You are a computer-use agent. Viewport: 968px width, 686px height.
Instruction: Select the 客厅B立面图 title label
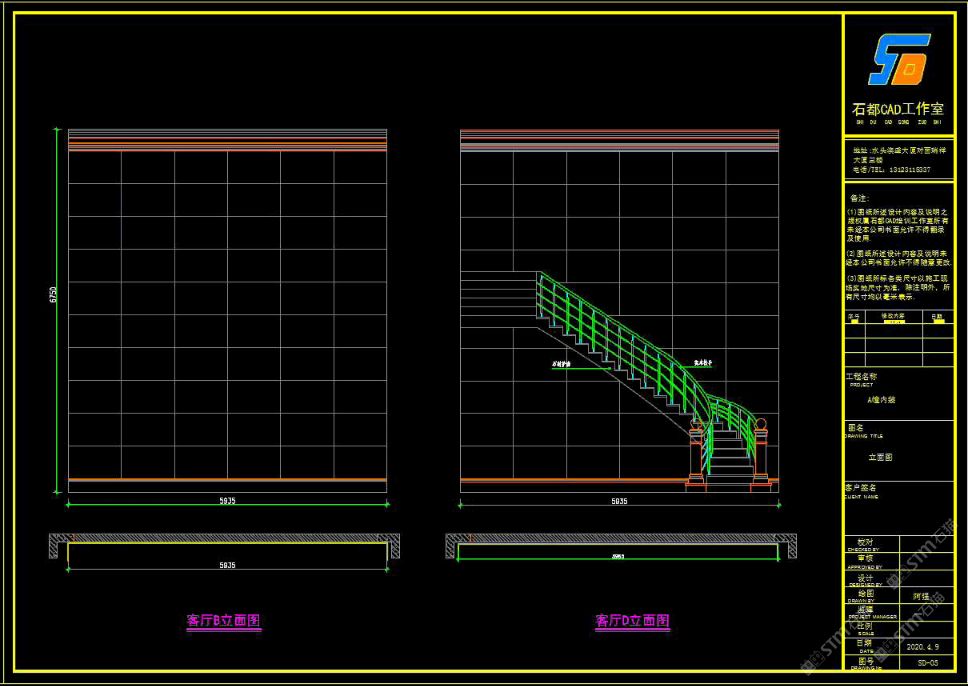224,621
